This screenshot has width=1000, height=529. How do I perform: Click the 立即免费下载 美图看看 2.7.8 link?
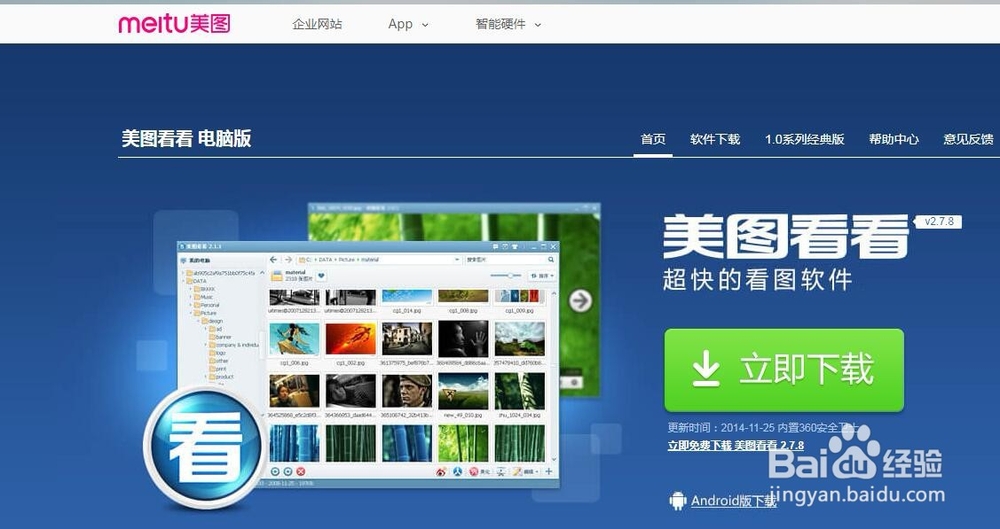point(735,445)
